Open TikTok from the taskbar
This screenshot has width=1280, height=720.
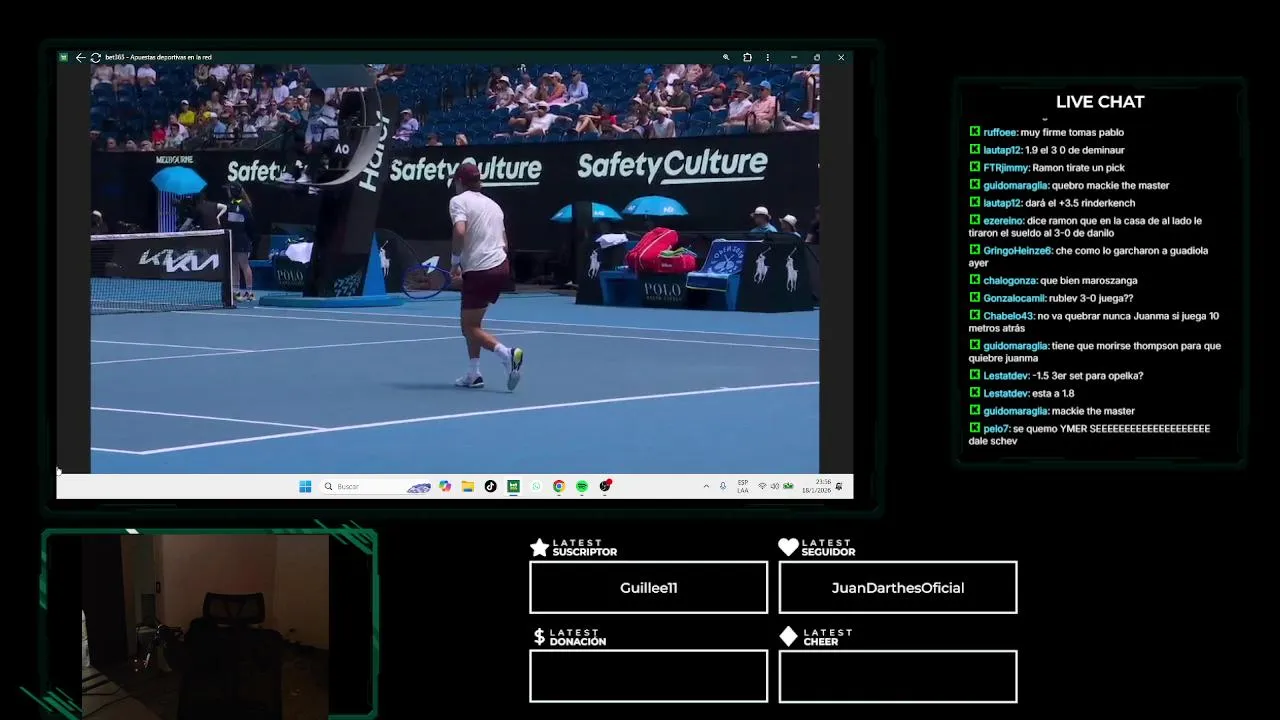tap(490, 487)
